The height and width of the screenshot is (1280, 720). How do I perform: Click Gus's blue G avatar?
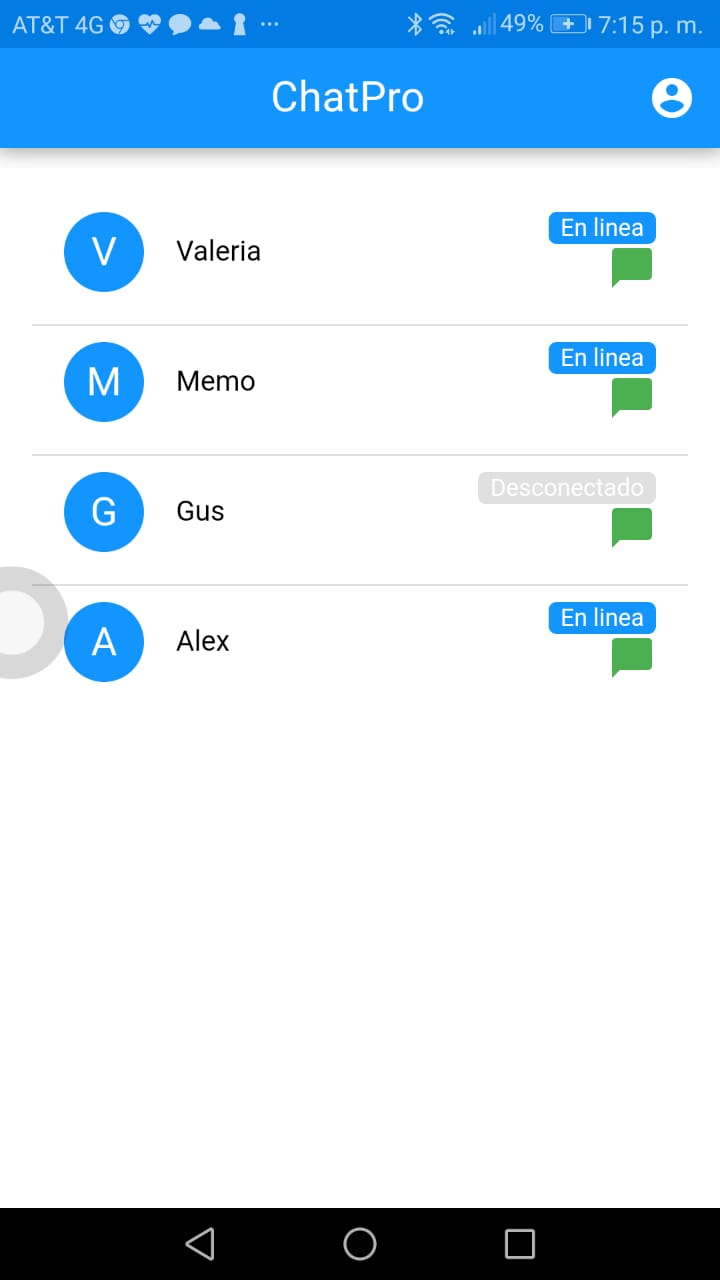tap(104, 512)
